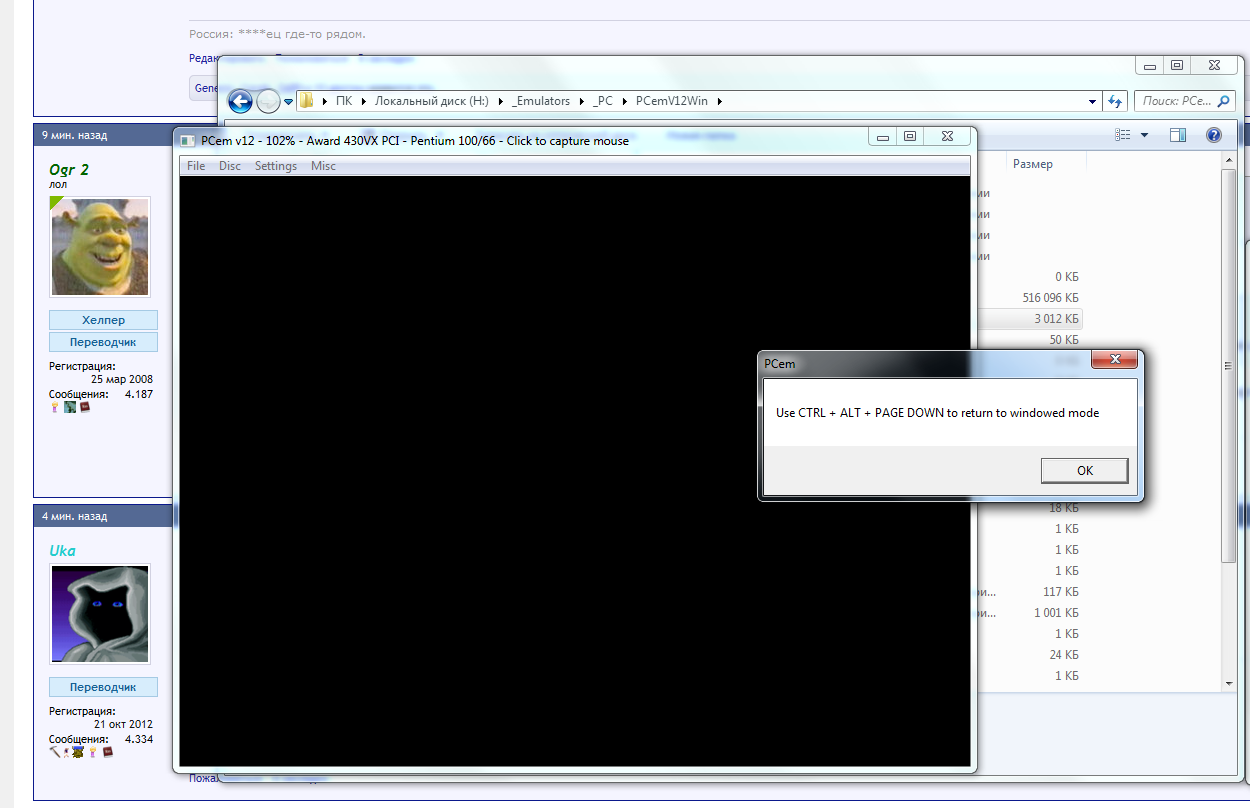Go forward in the Explorer window
This screenshot has height=808, width=1250.
[x=268, y=101]
